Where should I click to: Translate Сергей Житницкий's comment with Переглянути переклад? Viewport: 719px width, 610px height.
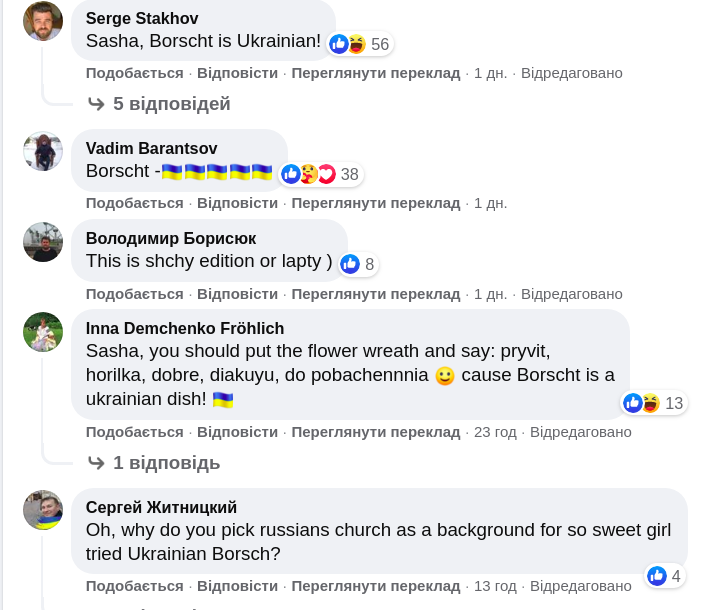(376, 586)
